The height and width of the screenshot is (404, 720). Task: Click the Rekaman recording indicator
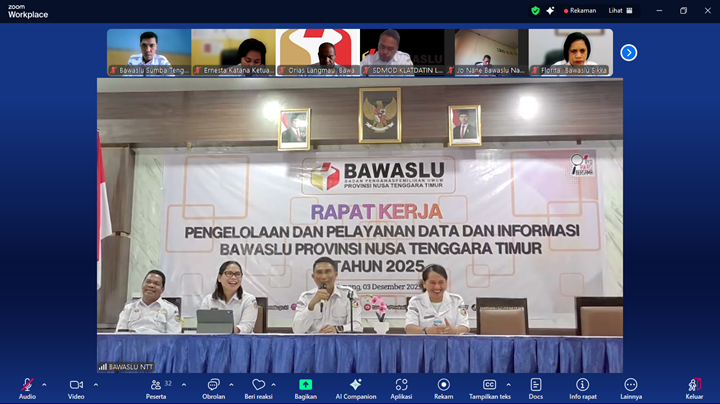(x=580, y=11)
